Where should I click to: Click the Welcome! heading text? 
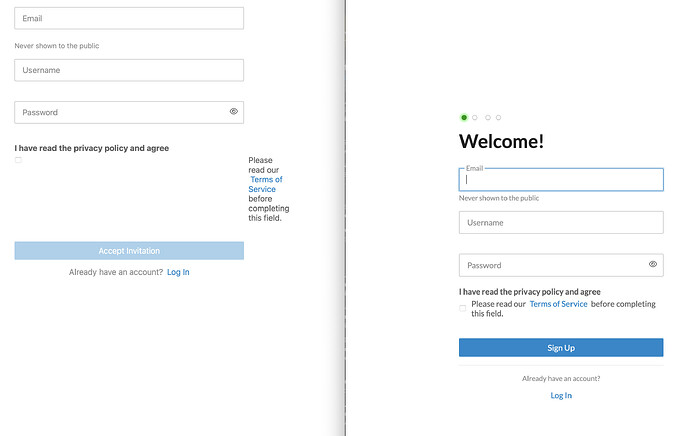(502, 141)
